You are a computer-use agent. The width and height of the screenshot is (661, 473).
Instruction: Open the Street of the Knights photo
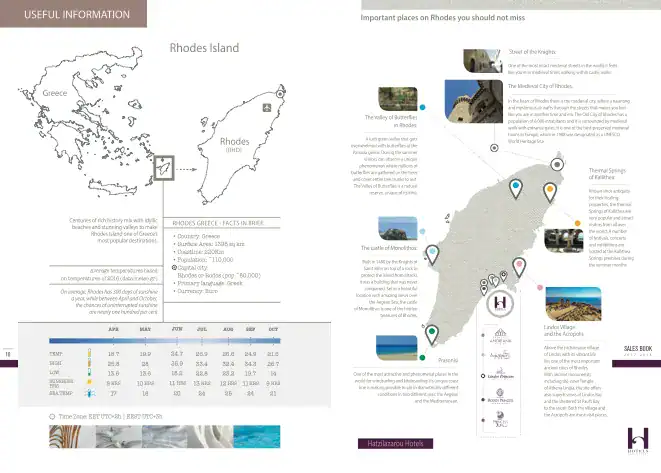click(483, 61)
